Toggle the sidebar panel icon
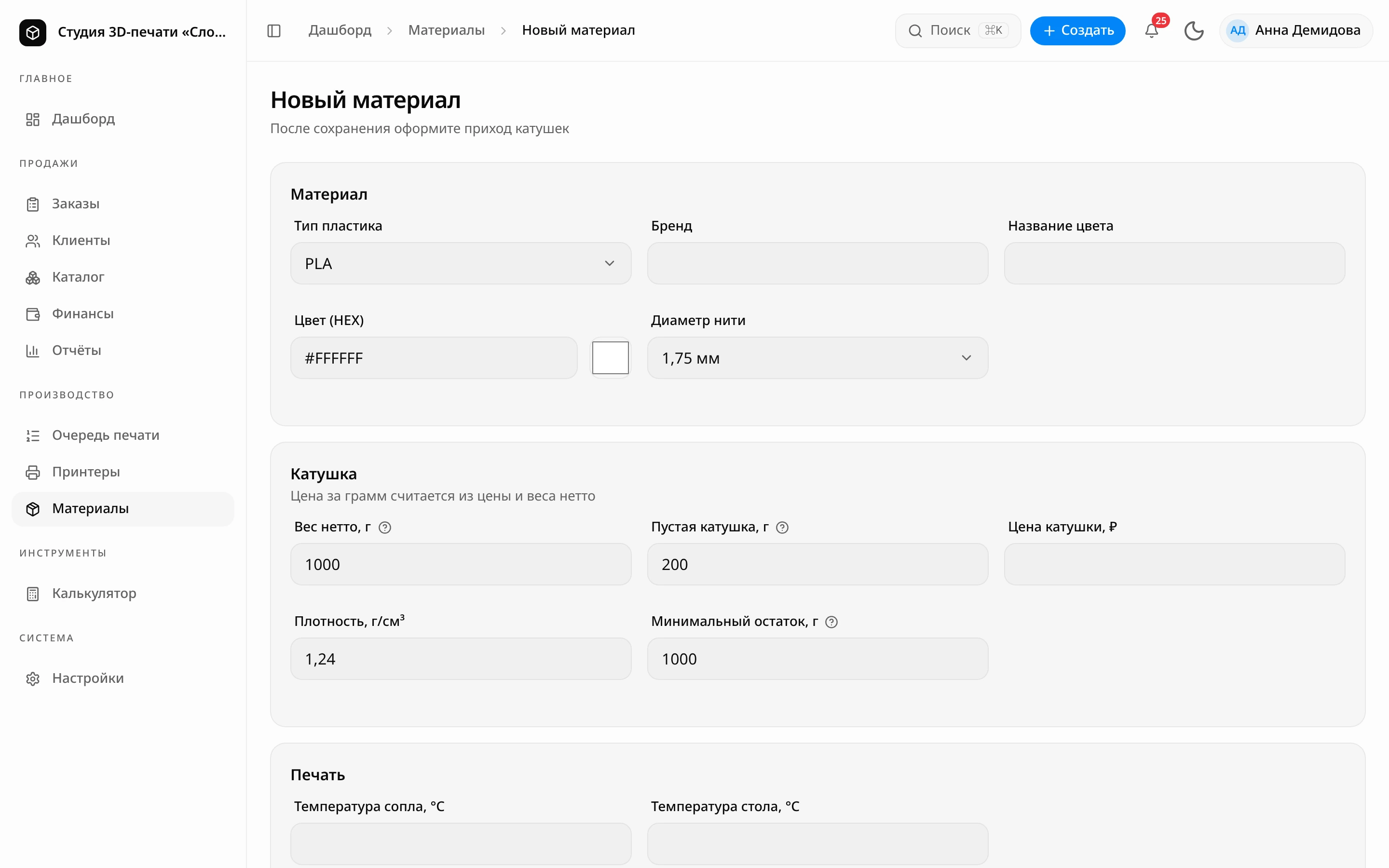The height and width of the screenshot is (868, 1389). tap(274, 30)
